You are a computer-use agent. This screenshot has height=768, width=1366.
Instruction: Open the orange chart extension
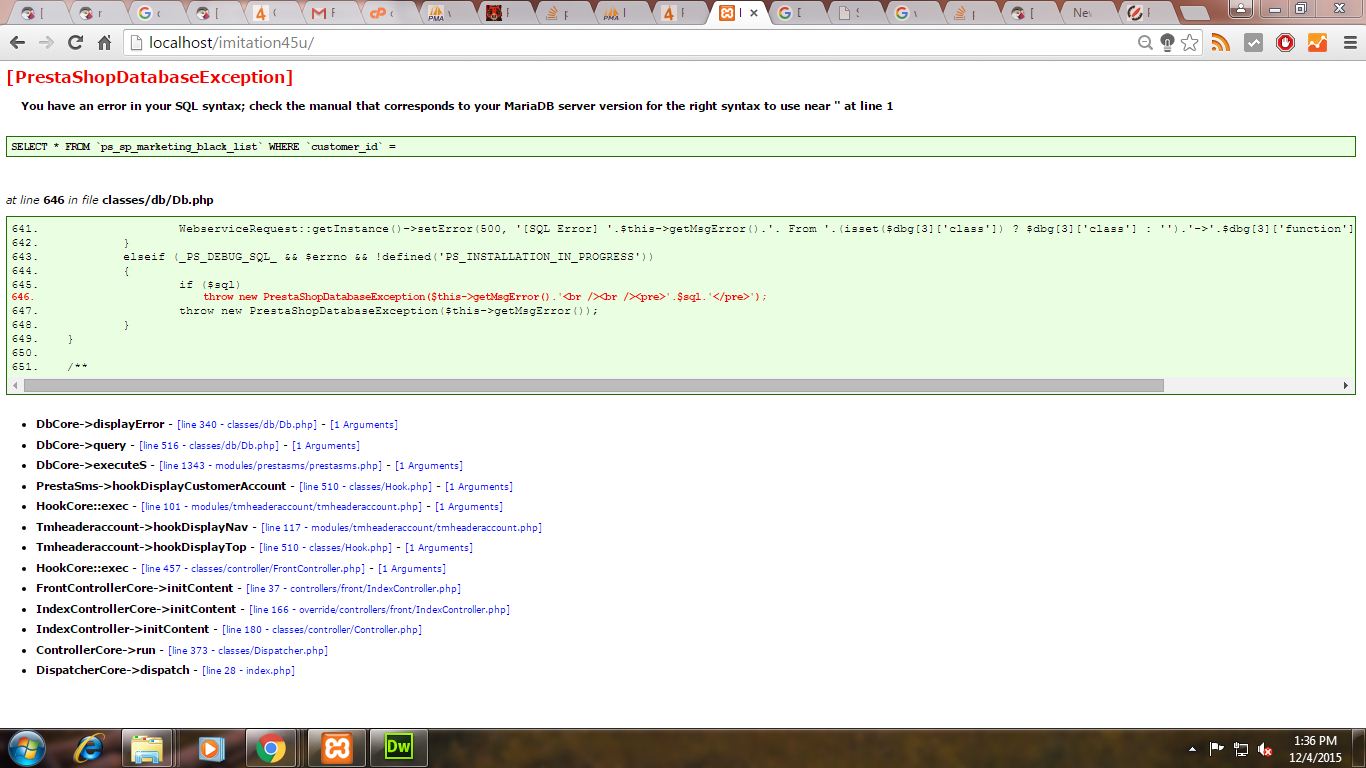(1317, 43)
